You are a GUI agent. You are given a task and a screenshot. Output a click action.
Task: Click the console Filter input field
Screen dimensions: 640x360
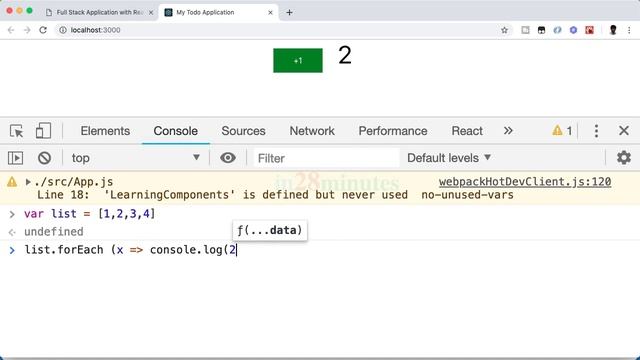[x=326, y=158]
